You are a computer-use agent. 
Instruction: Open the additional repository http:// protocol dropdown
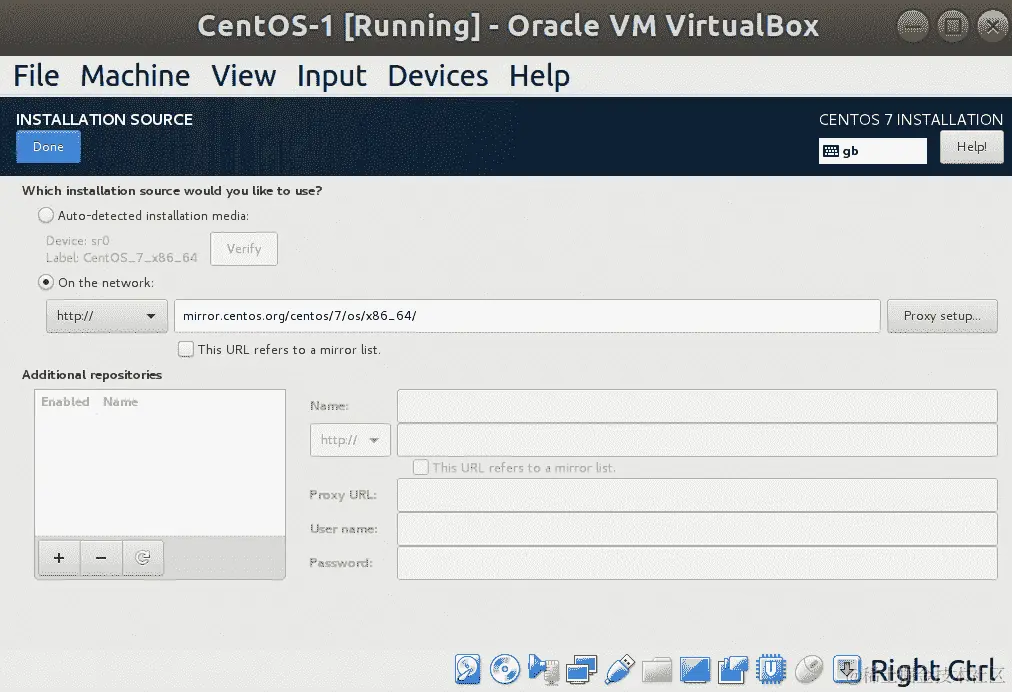350,440
